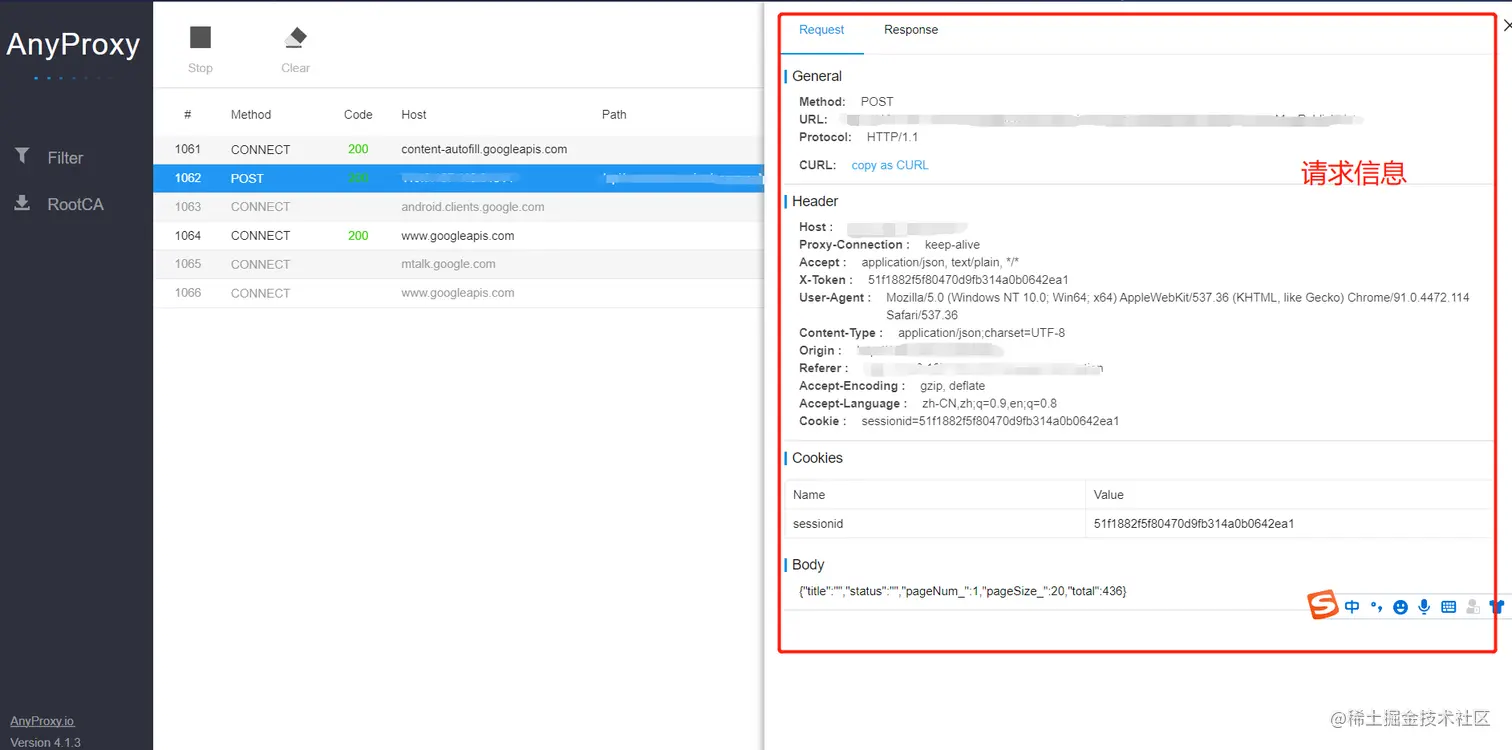
Task: Clear the request list with Clear icon
Action: [295, 38]
